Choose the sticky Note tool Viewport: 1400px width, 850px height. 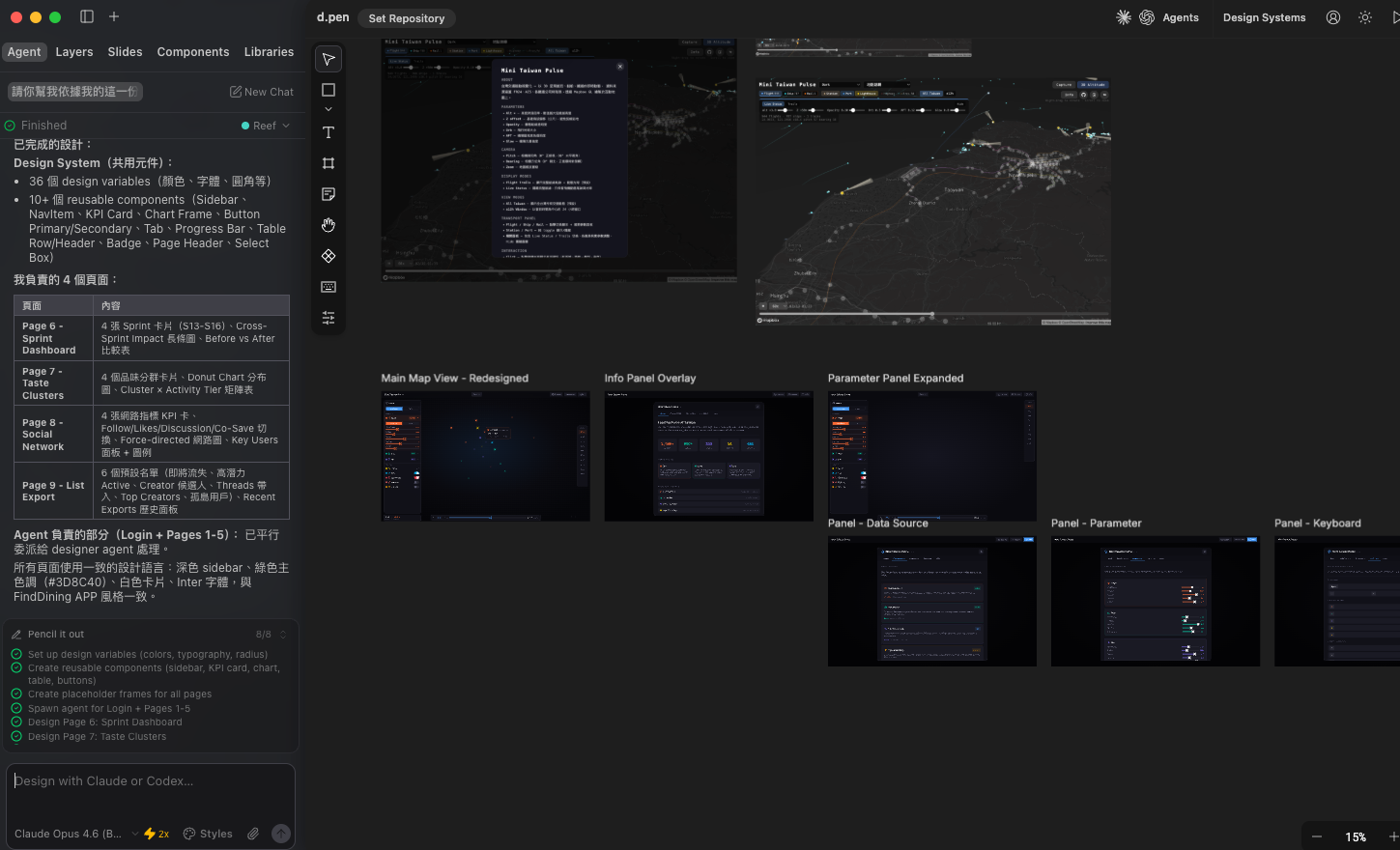coord(329,194)
